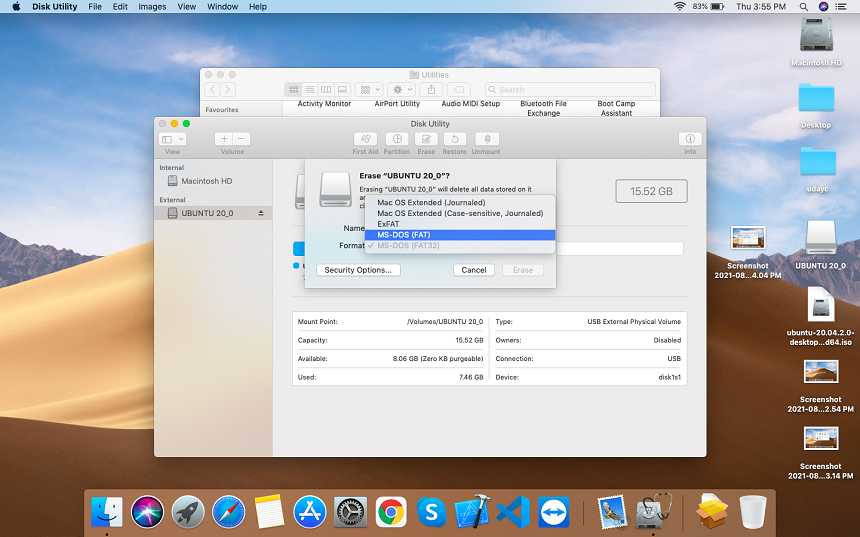The width and height of the screenshot is (860, 537).
Task: Open Notes from the Dock
Action: (x=269, y=512)
